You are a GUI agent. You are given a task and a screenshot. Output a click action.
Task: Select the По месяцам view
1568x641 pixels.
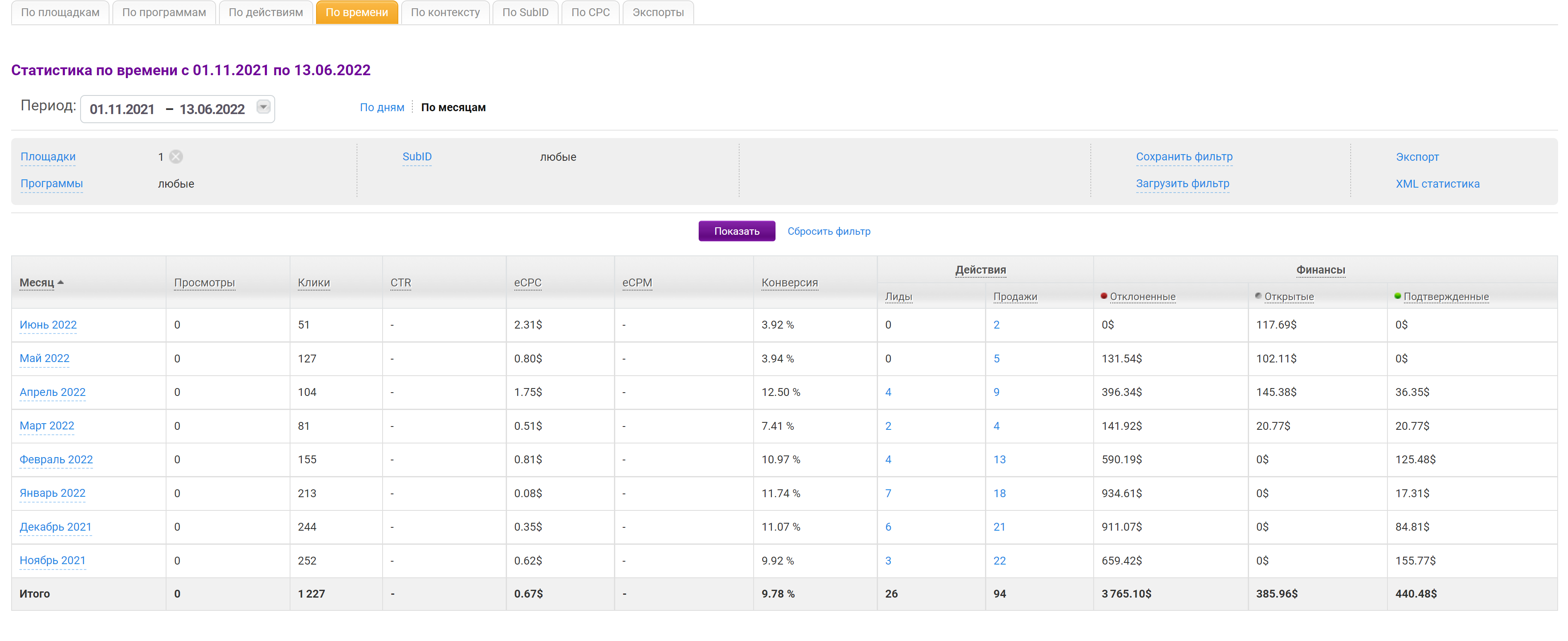coord(453,107)
